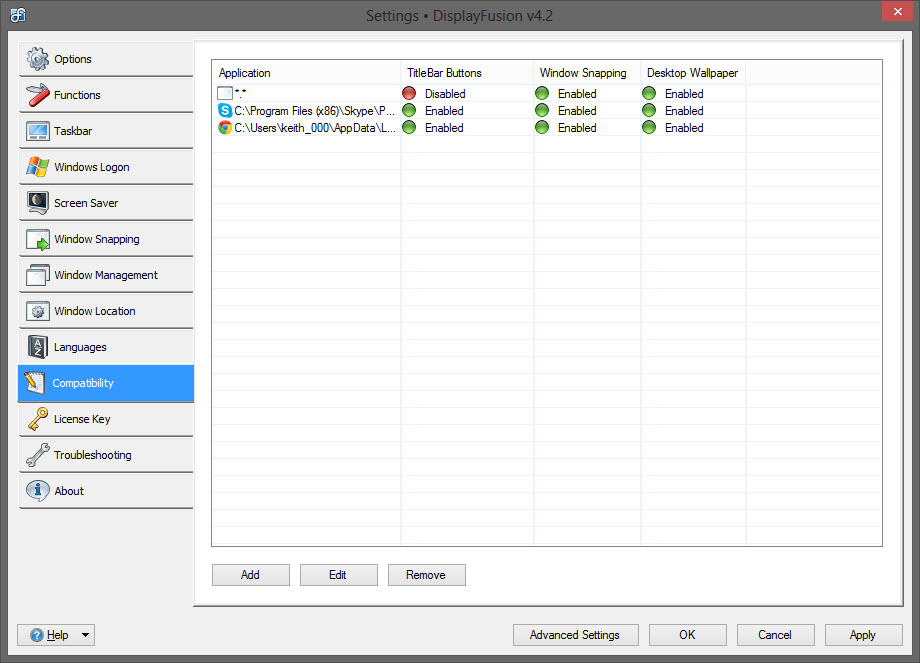Click Skype's green Window Snapping status indicator
Screen dimensions: 920x663
click(542, 111)
